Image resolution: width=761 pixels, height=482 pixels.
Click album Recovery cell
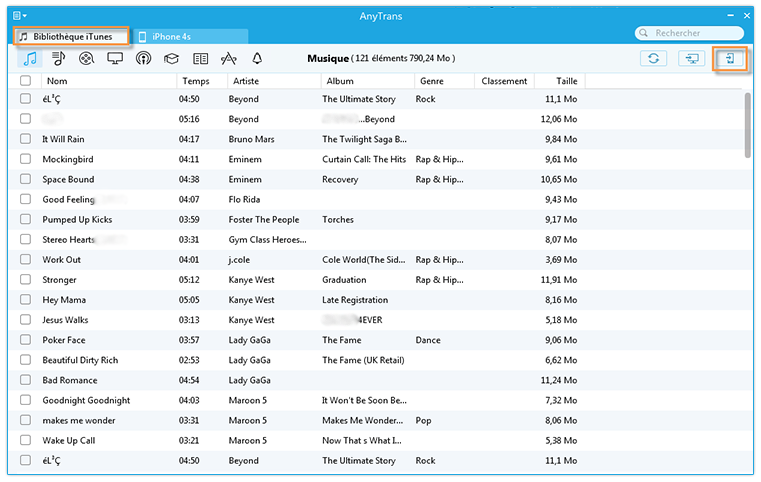340,180
